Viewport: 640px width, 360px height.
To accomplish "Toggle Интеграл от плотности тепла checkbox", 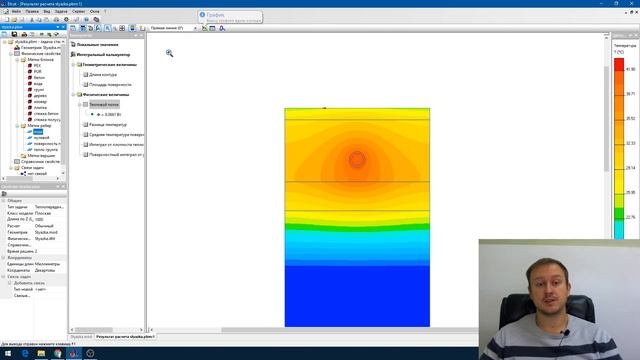I will [x=86, y=144].
